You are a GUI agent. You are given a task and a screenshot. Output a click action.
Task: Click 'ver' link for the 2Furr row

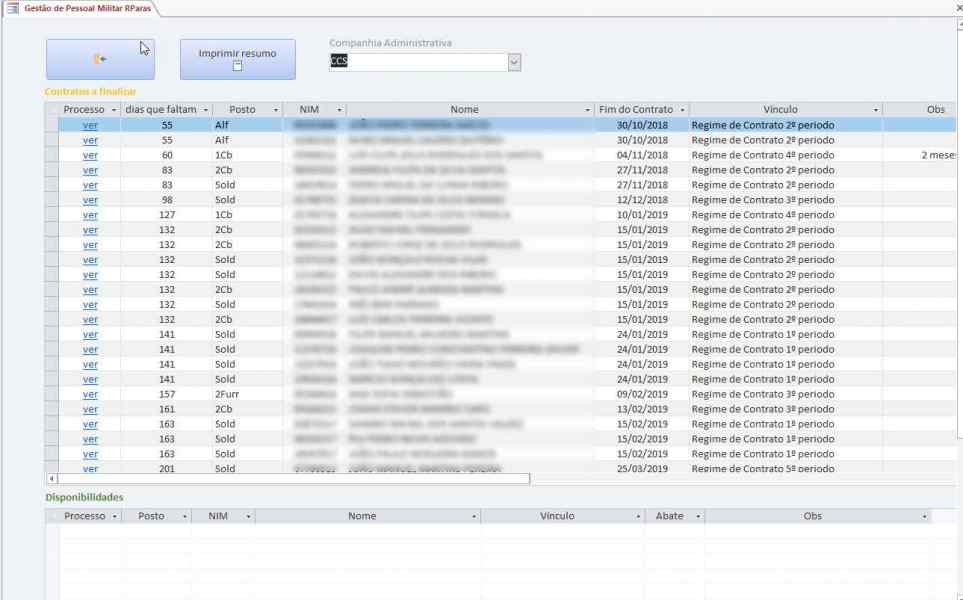coord(90,394)
